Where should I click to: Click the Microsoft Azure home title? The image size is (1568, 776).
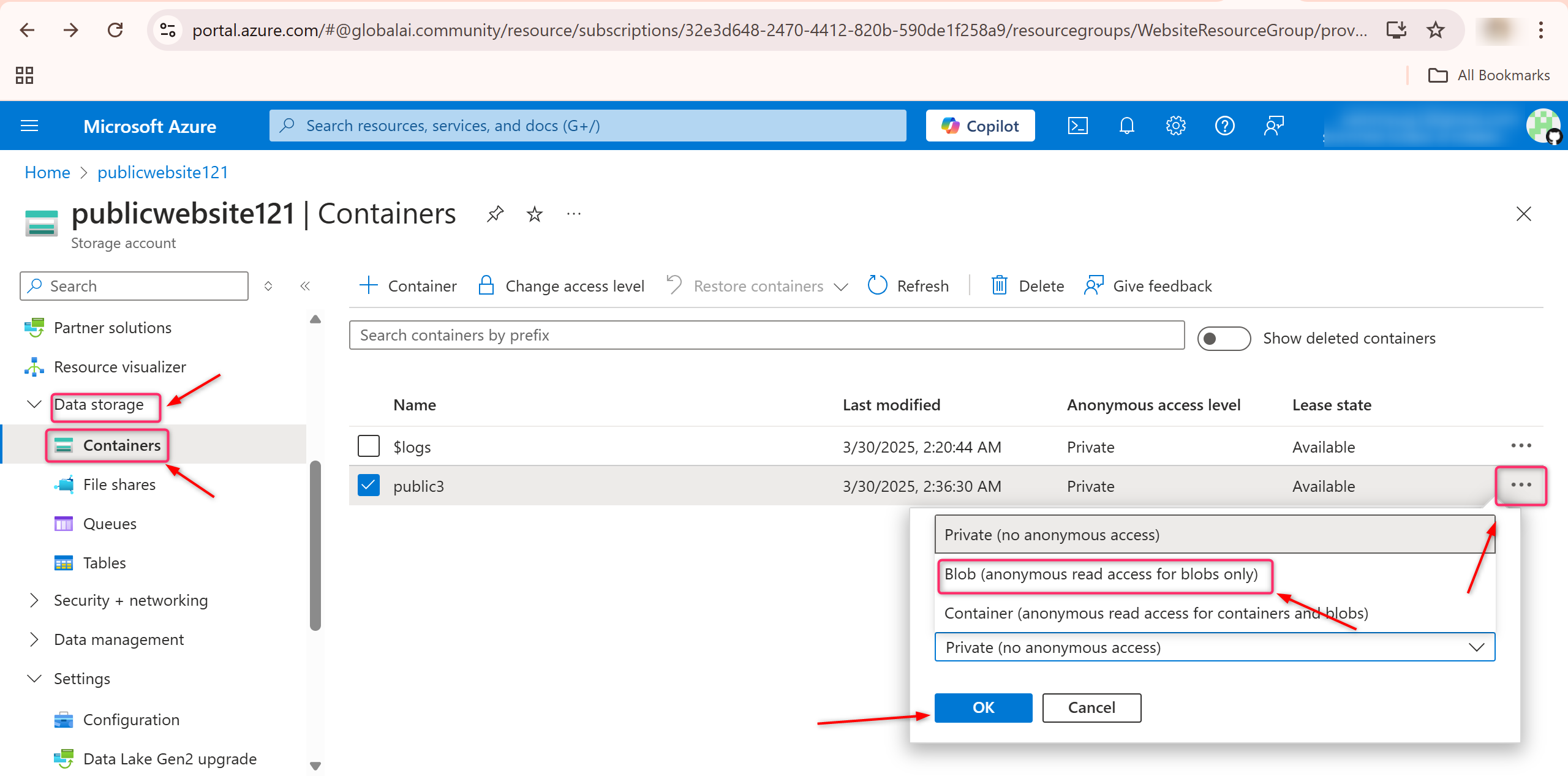tap(149, 126)
